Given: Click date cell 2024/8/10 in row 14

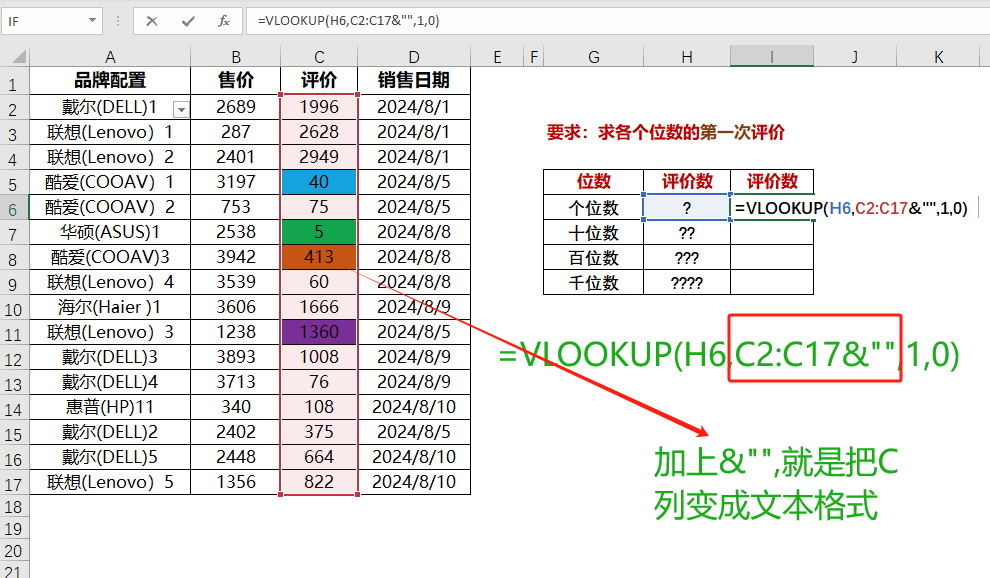Looking at the screenshot, I should click(414, 407).
